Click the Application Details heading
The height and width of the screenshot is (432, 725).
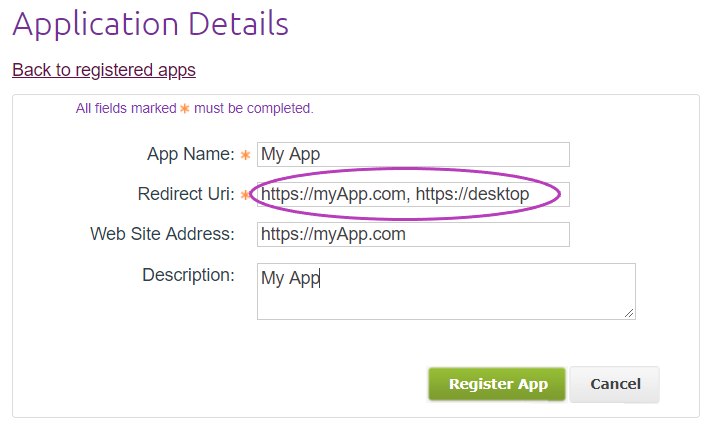[x=151, y=24]
